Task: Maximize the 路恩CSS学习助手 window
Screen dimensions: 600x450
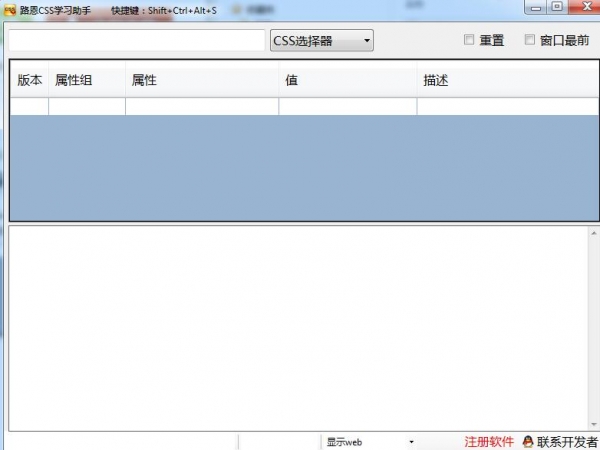Action: 557,7
